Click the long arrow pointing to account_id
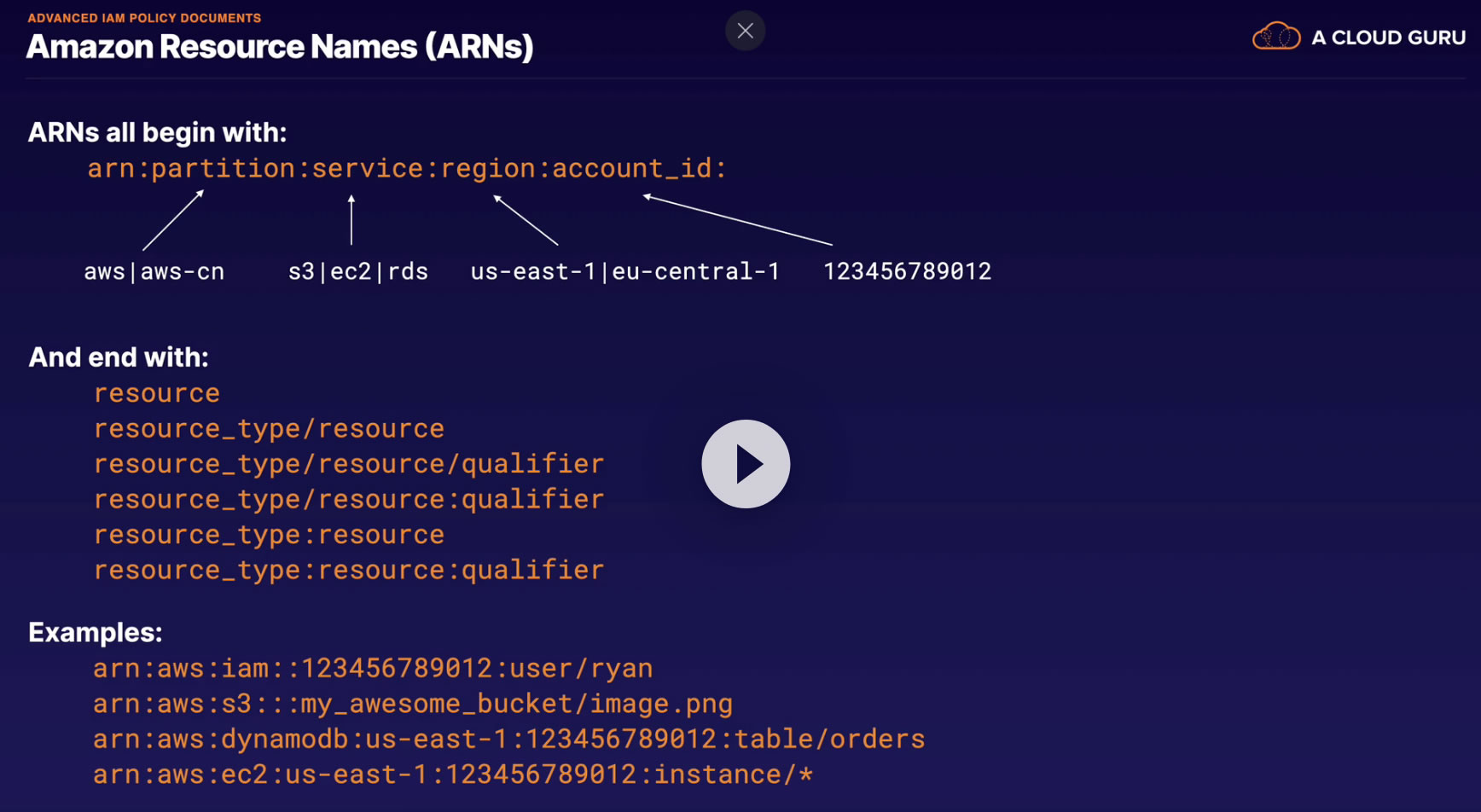 click(x=737, y=220)
